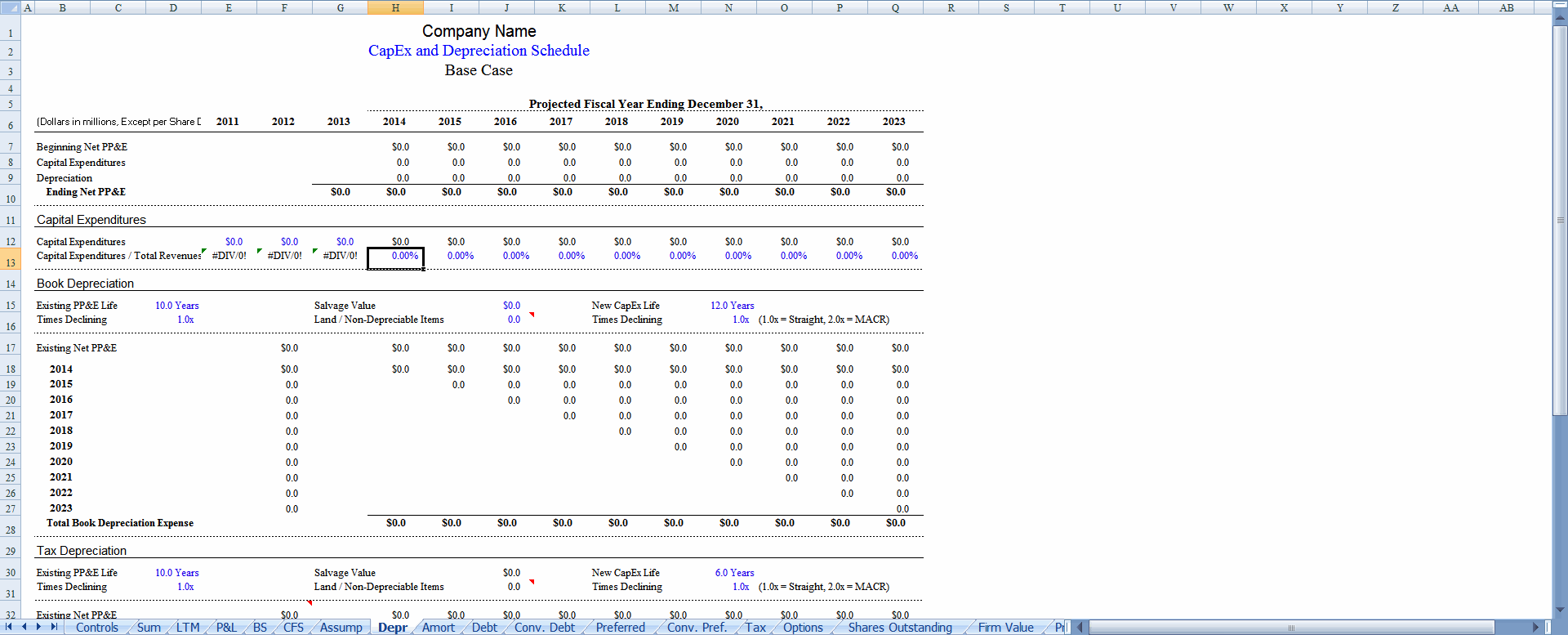Click the #DIV/0! cell under 2011
This screenshot has width=1568, height=635.
[x=229, y=256]
